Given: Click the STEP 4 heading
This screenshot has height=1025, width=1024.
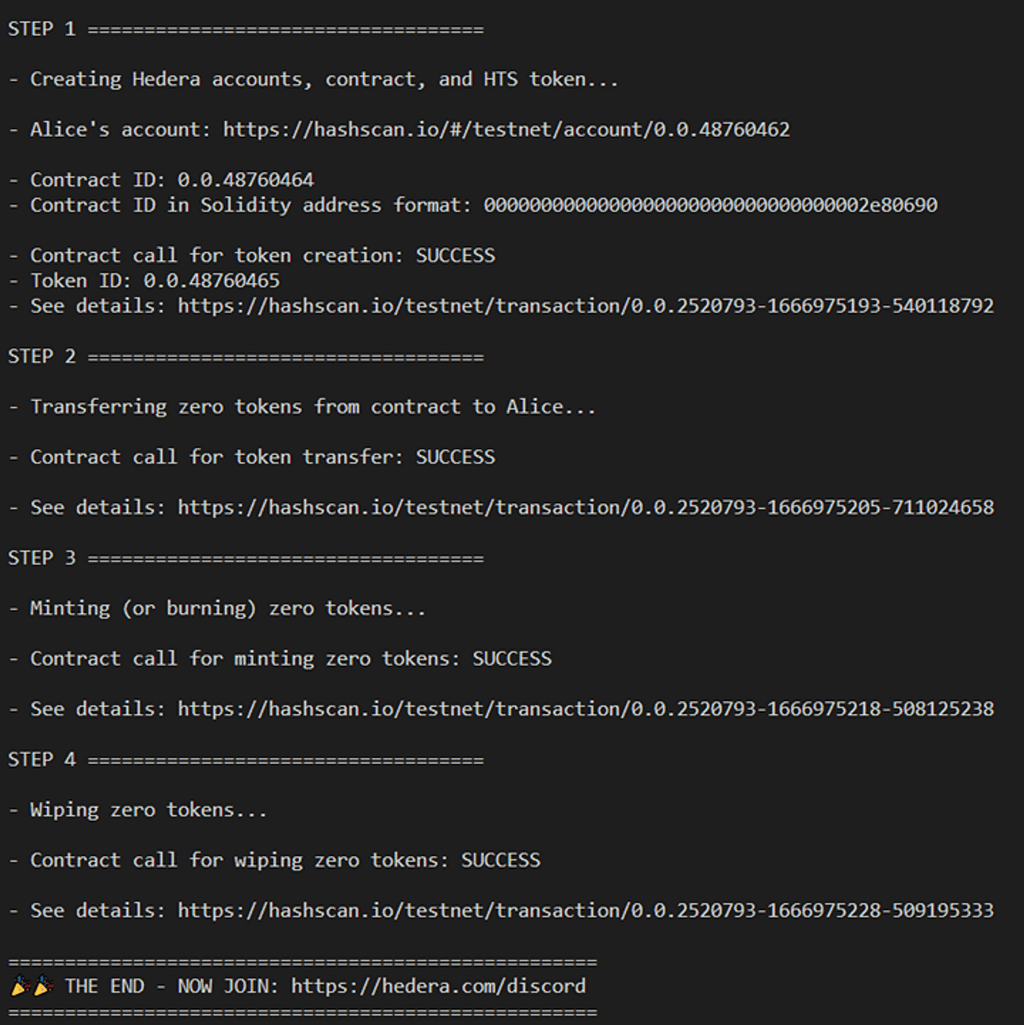Looking at the screenshot, I should coord(42,760).
